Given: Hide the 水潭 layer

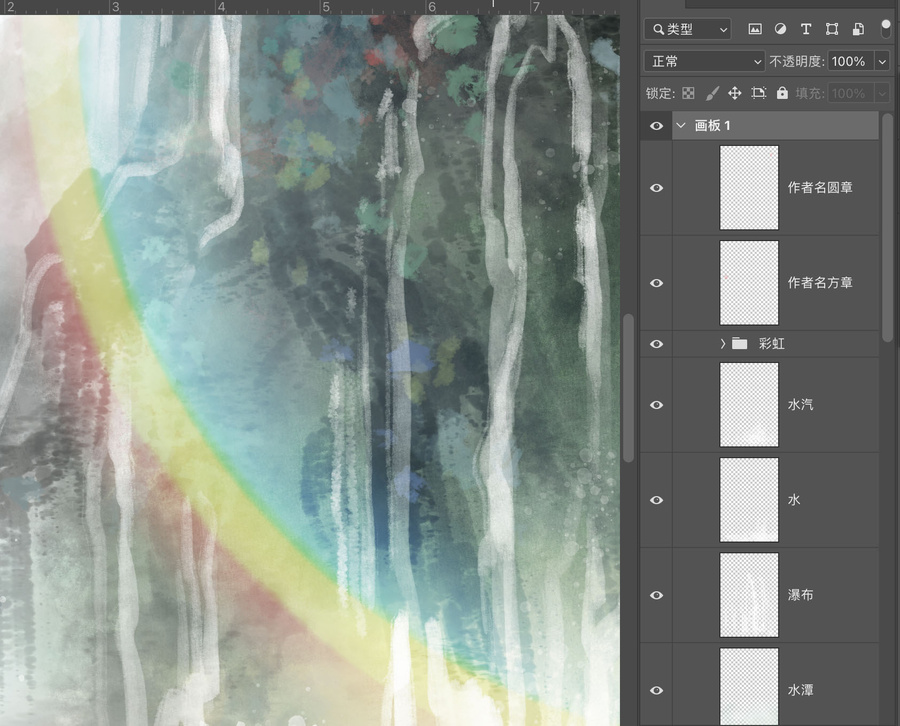Looking at the screenshot, I should [x=657, y=690].
